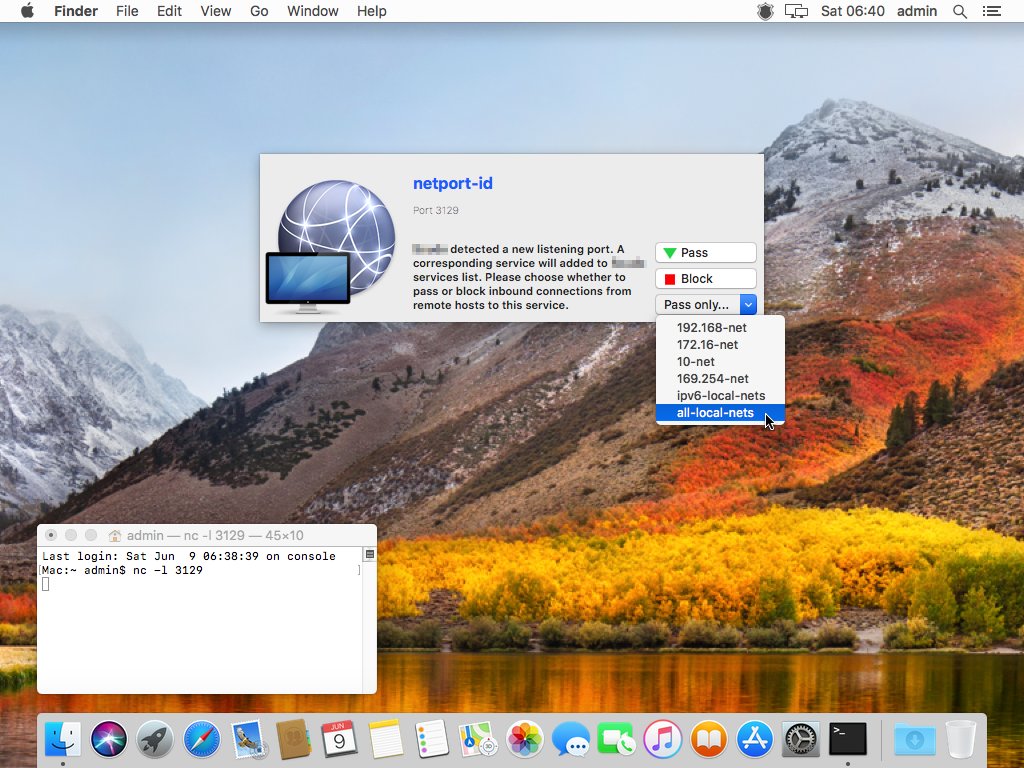Launch Safari compass icon
This screenshot has width=1024, height=768.
click(202, 739)
